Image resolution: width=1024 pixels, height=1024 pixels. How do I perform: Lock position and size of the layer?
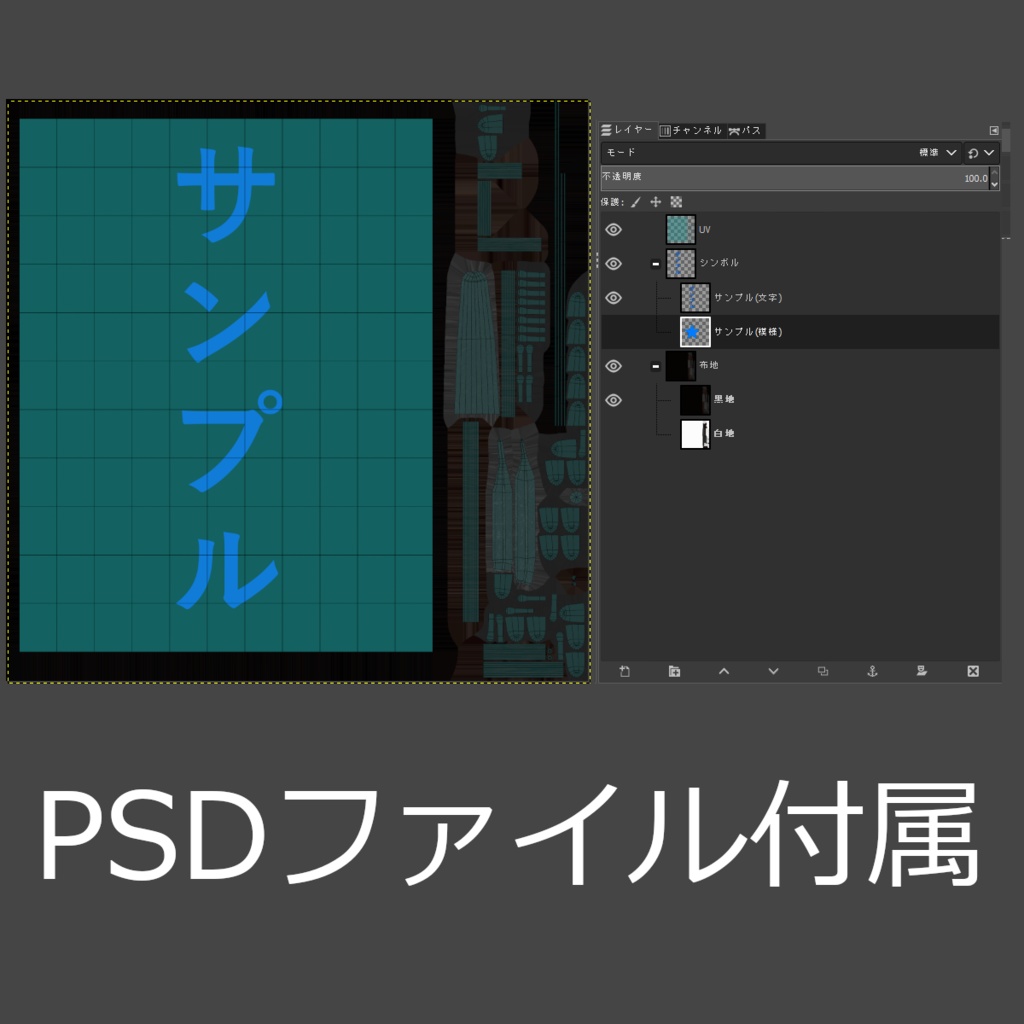click(x=656, y=201)
